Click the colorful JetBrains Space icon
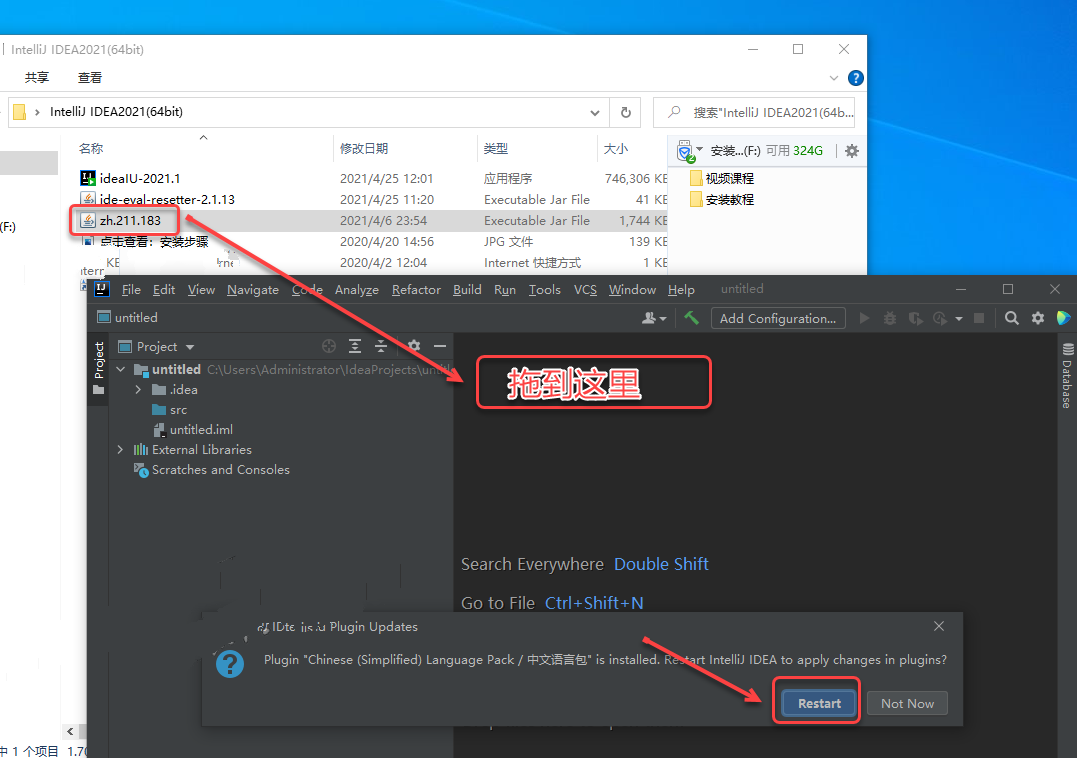Screen dimensions: 1077x758 [1063, 318]
